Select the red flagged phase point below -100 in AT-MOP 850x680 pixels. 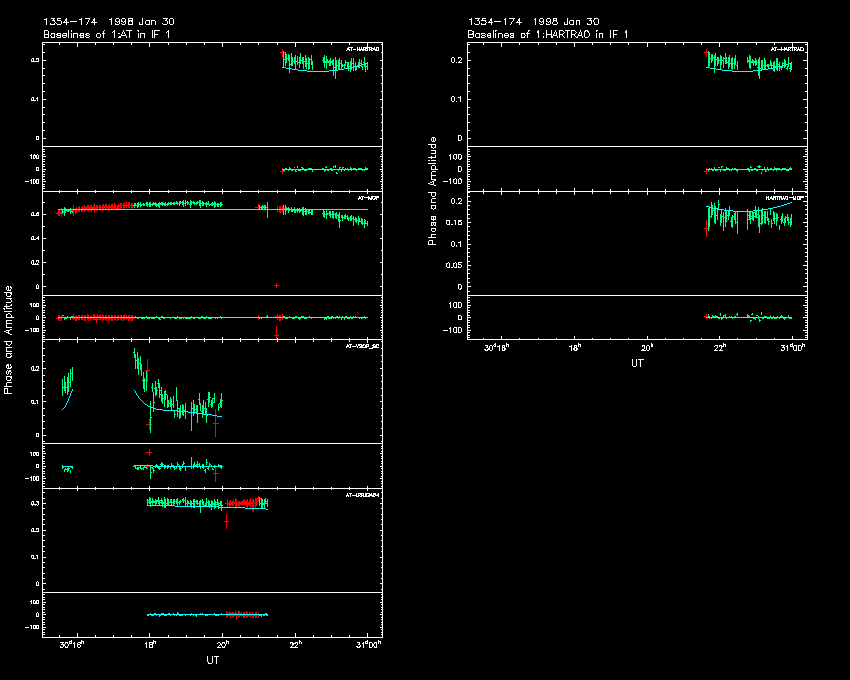point(276,336)
